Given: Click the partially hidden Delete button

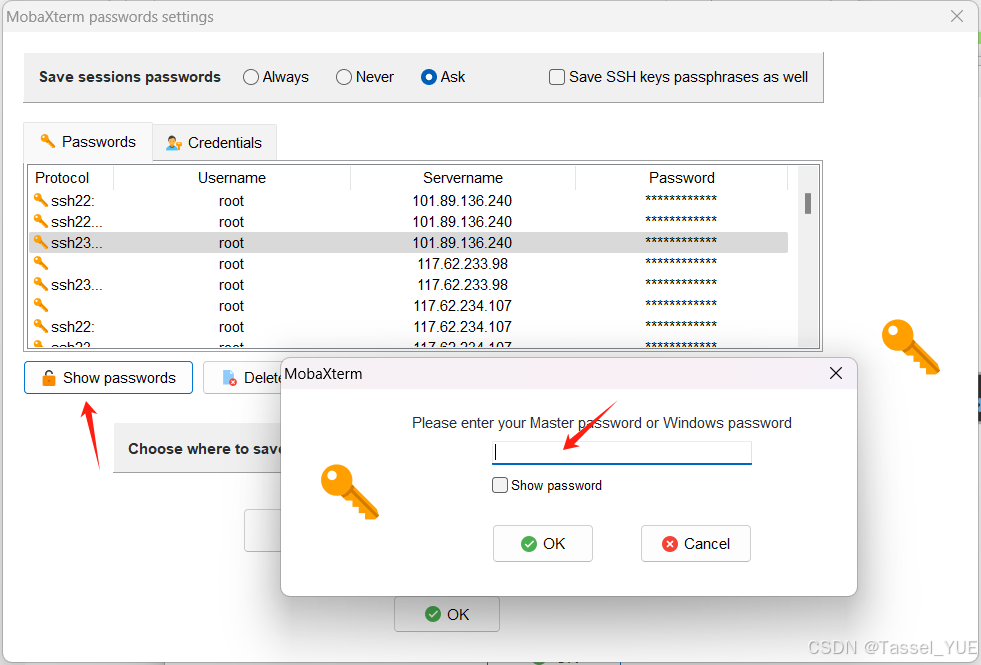Looking at the screenshot, I should pos(243,378).
